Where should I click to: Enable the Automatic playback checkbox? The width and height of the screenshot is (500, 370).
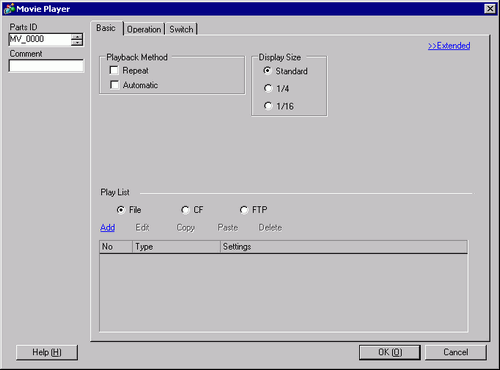[x=114, y=85]
